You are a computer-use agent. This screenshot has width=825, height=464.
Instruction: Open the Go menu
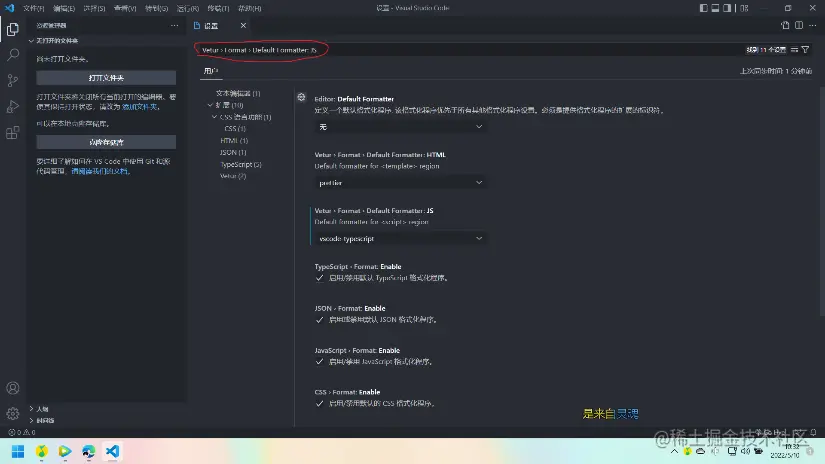156,8
